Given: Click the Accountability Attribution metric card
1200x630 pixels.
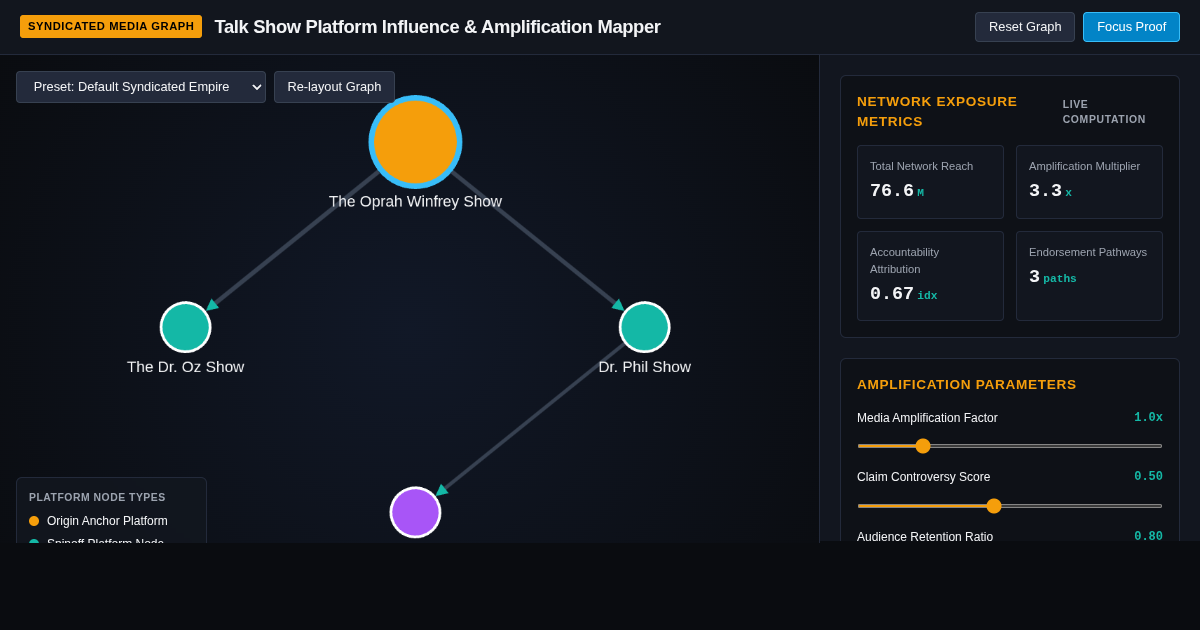Looking at the screenshot, I should [x=930, y=276].
